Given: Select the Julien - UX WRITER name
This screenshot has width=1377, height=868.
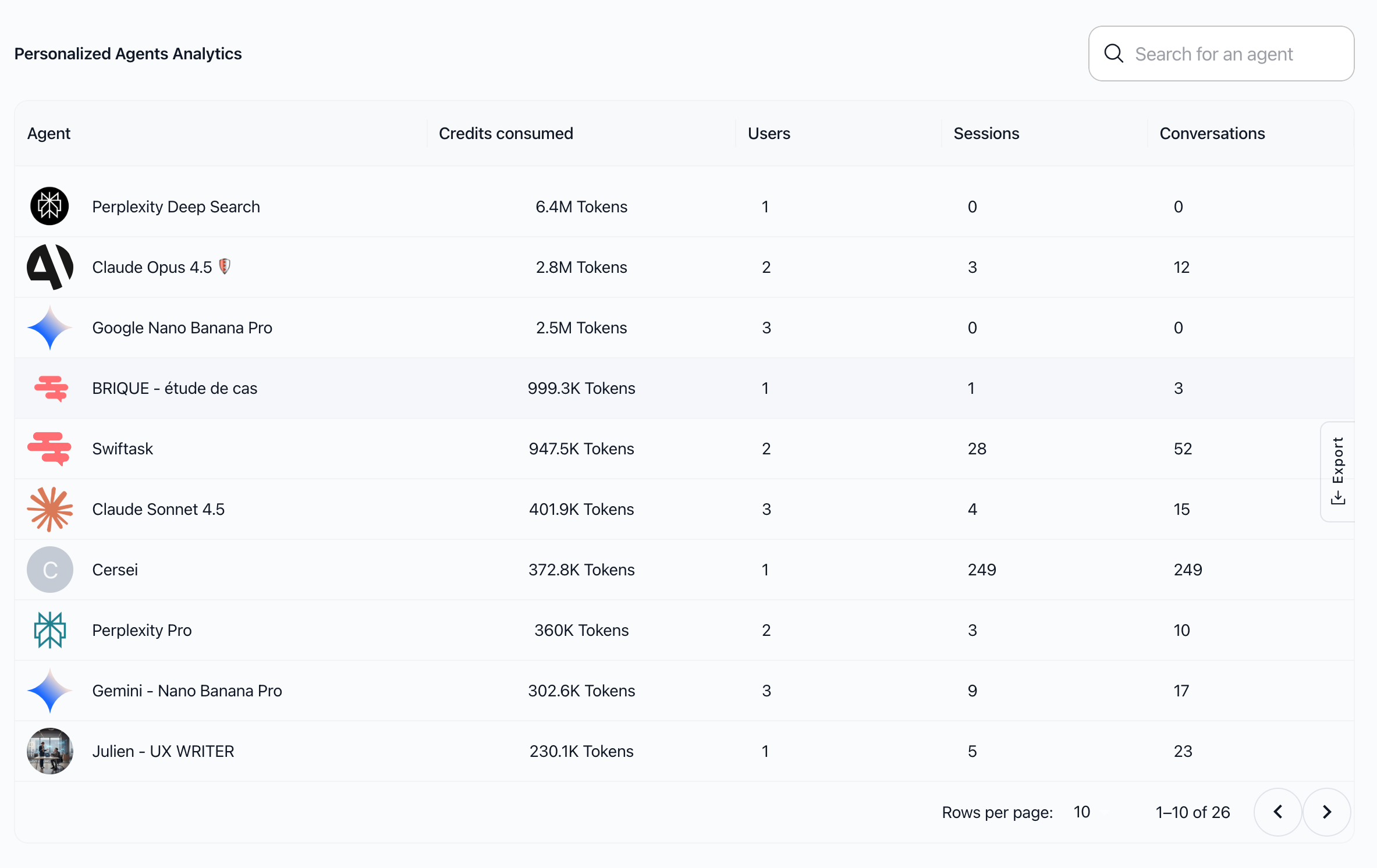Looking at the screenshot, I should click(164, 751).
